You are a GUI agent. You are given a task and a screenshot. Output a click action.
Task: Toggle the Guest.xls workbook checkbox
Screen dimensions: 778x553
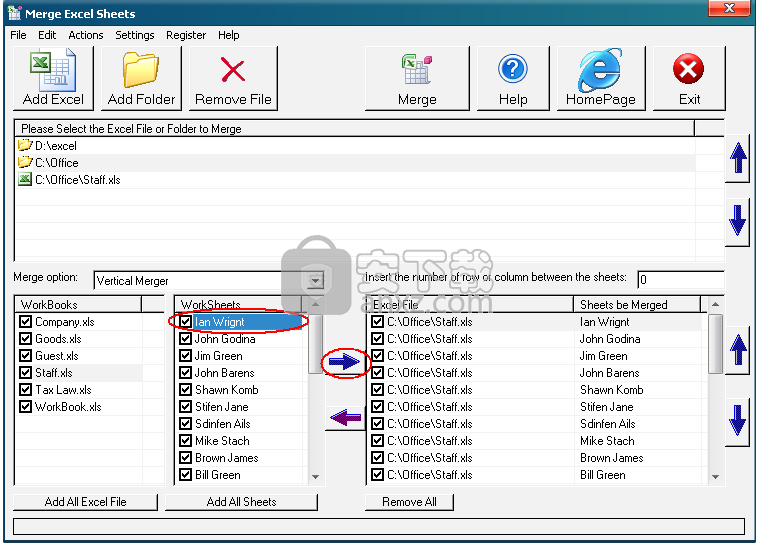[25, 356]
